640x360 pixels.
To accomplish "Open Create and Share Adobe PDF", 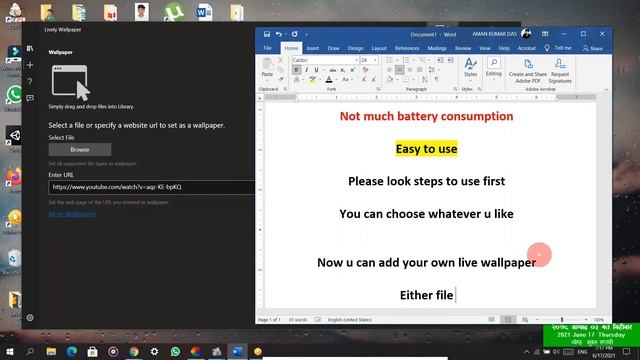I will tap(528, 70).
